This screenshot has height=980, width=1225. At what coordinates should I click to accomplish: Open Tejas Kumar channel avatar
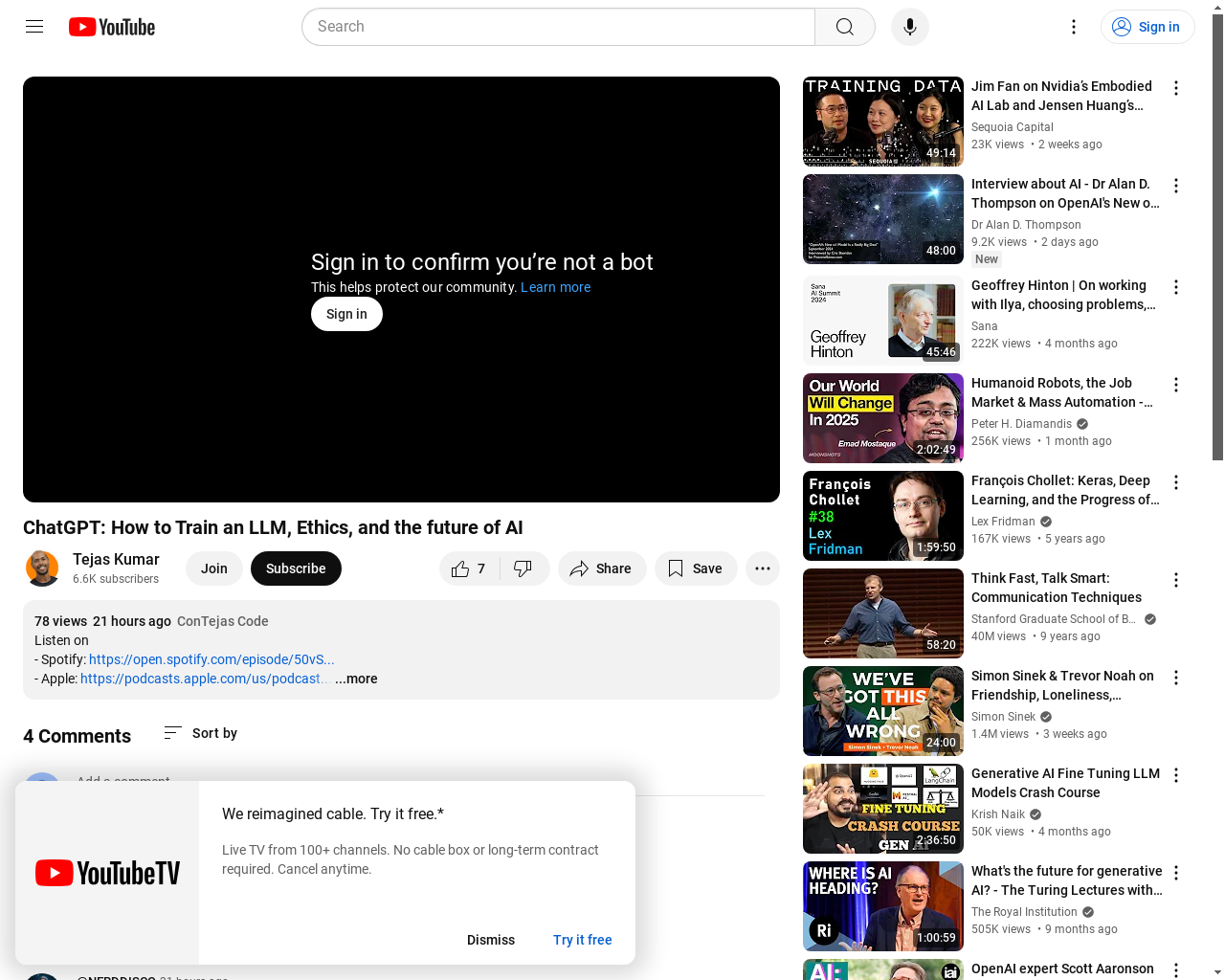tap(42, 568)
